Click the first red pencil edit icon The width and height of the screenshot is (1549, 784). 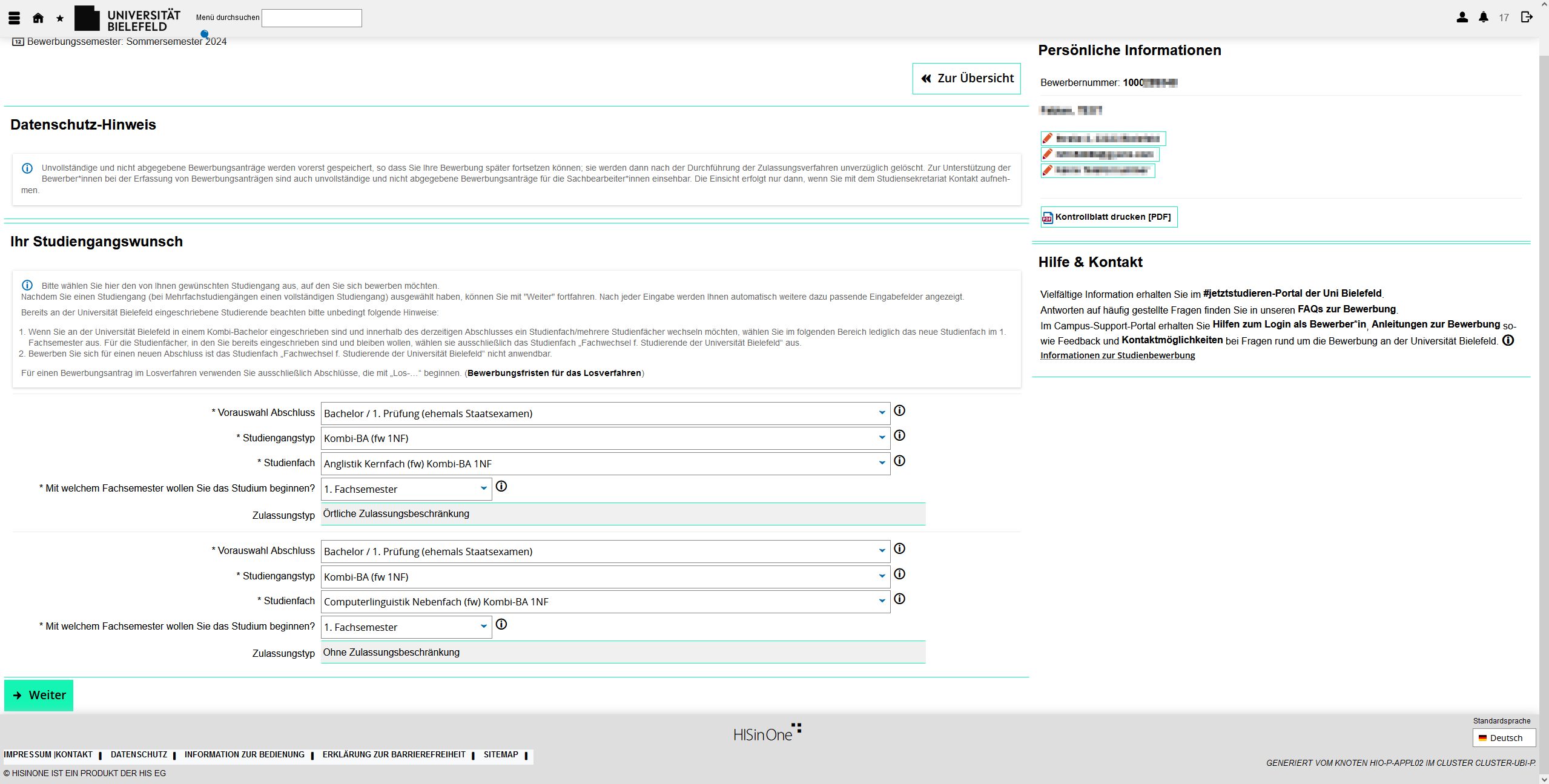click(1048, 138)
